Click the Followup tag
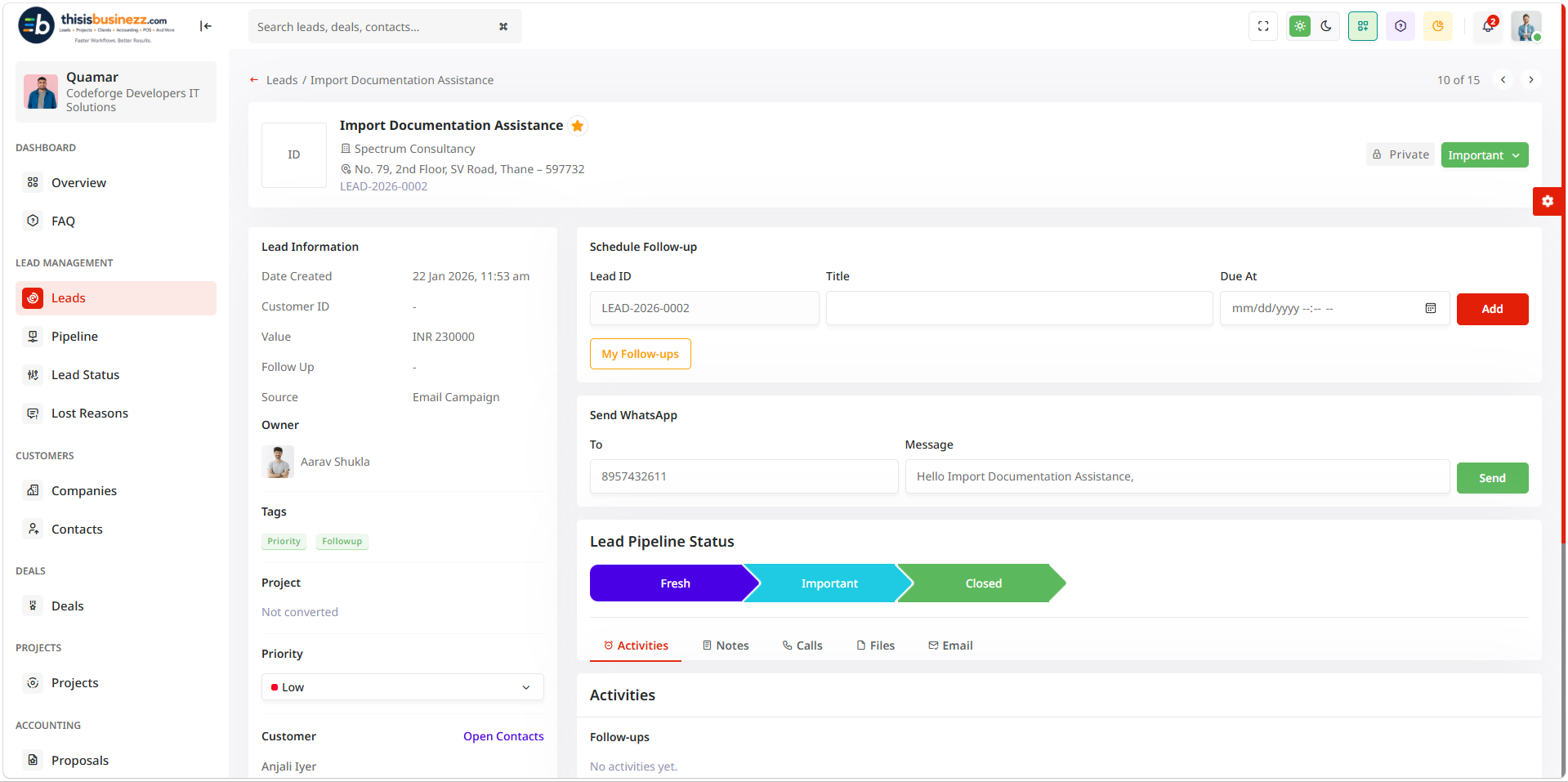Screen dimensions: 1568x782 coord(342,542)
